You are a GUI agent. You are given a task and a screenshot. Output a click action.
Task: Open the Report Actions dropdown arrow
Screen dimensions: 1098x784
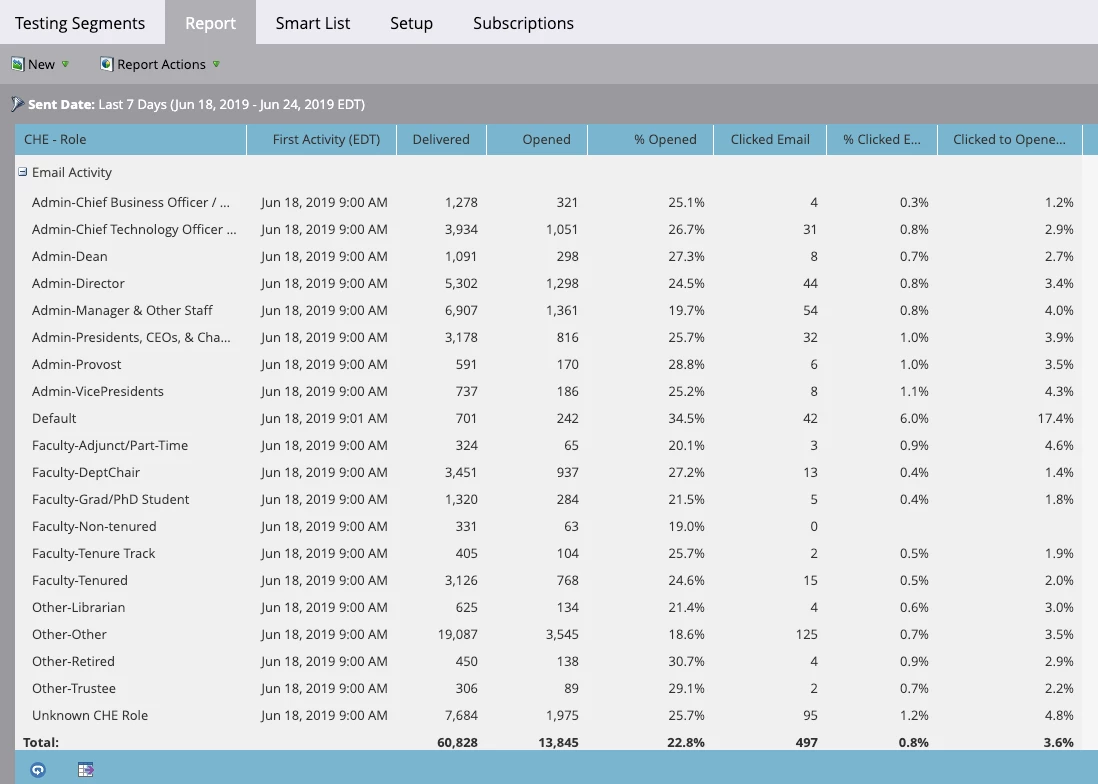[x=216, y=64]
